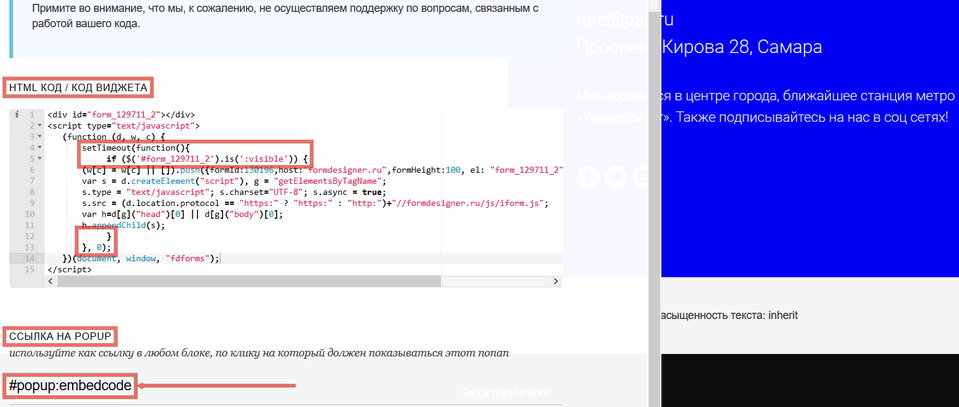Click the left arrow of the code scrollbar
Viewport: 959px width, 407px height.
click(x=51, y=281)
